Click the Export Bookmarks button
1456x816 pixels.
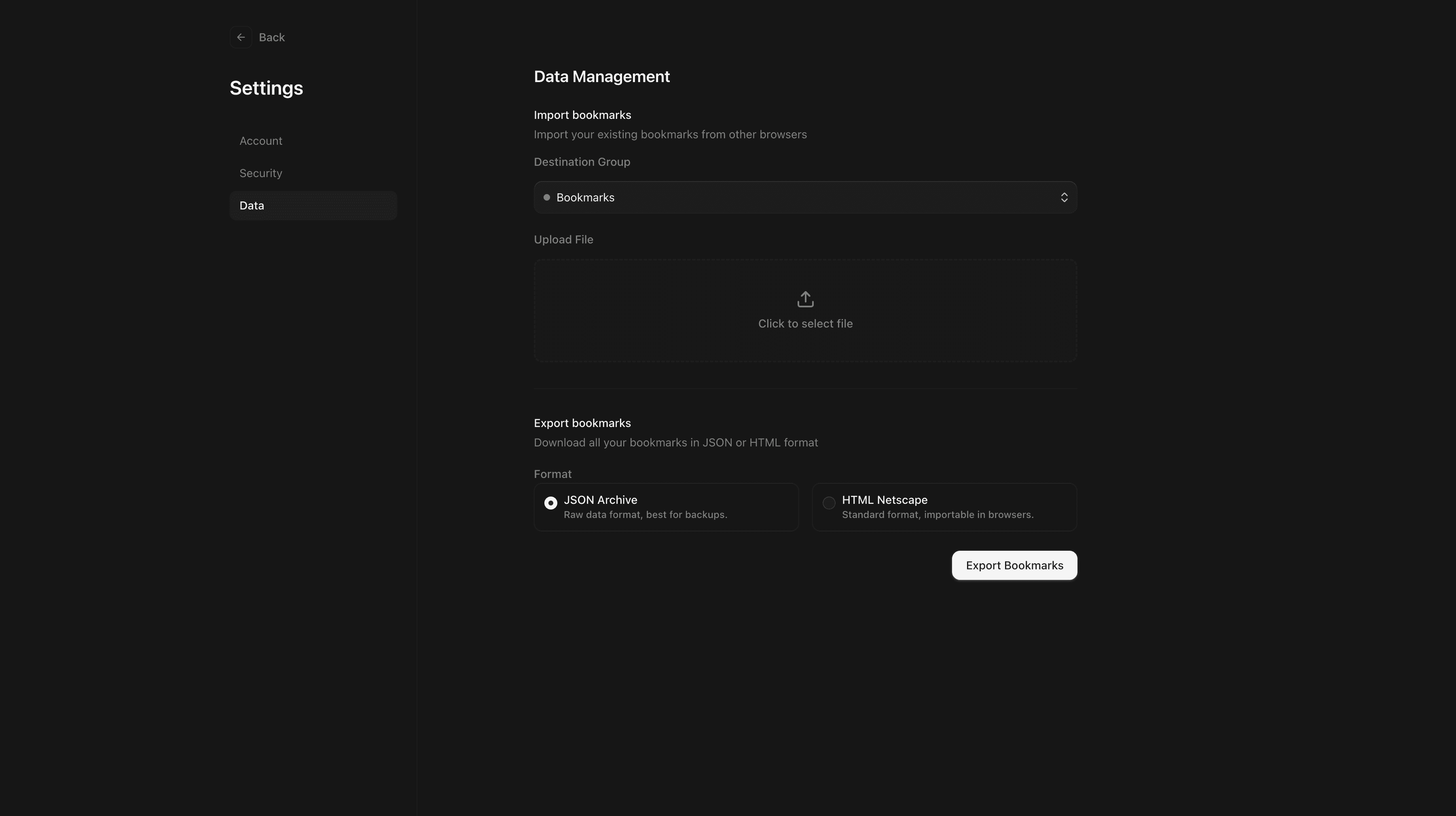click(1014, 565)
